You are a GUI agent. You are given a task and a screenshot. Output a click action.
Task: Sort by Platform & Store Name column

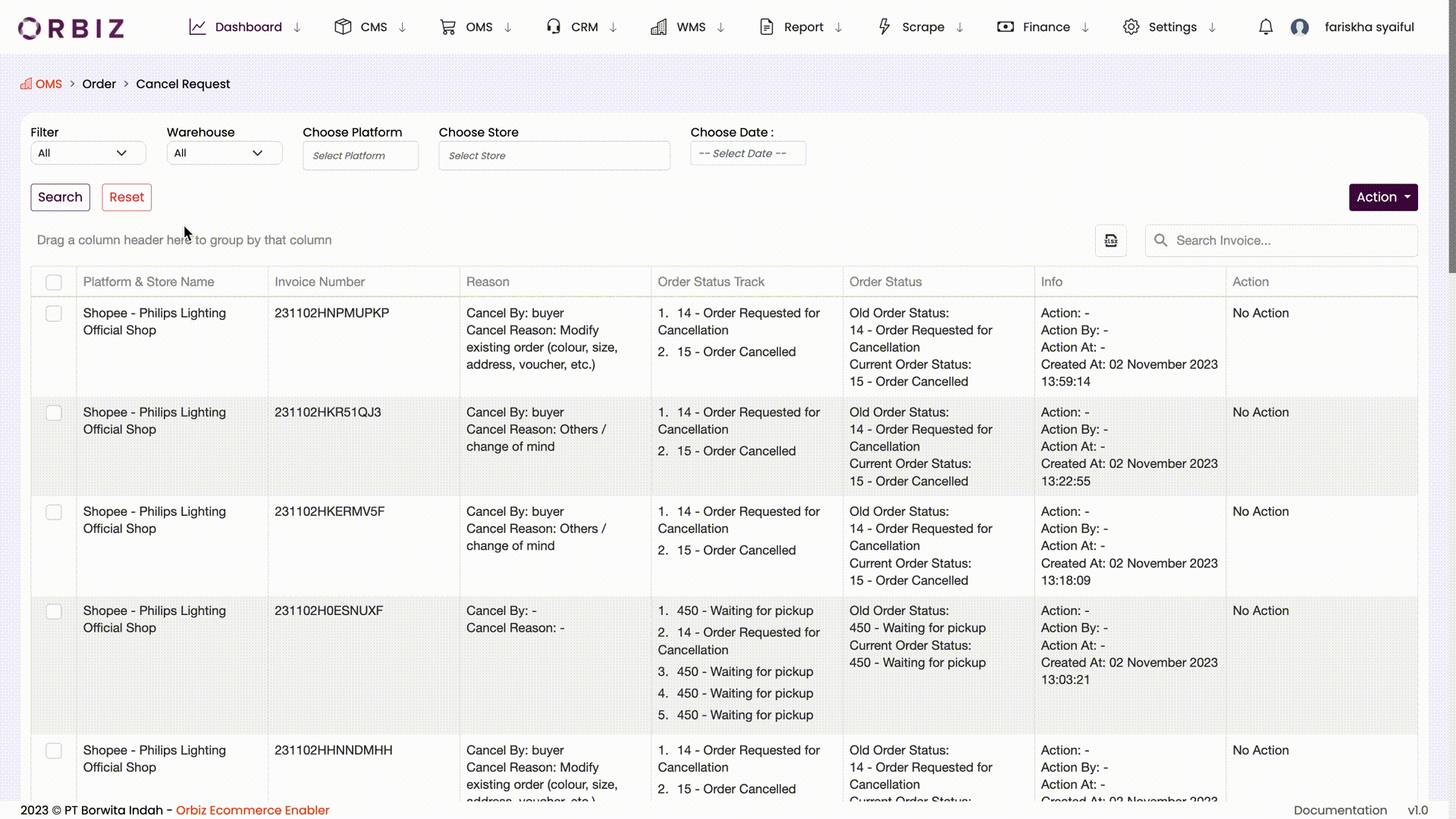coord(149,282)
